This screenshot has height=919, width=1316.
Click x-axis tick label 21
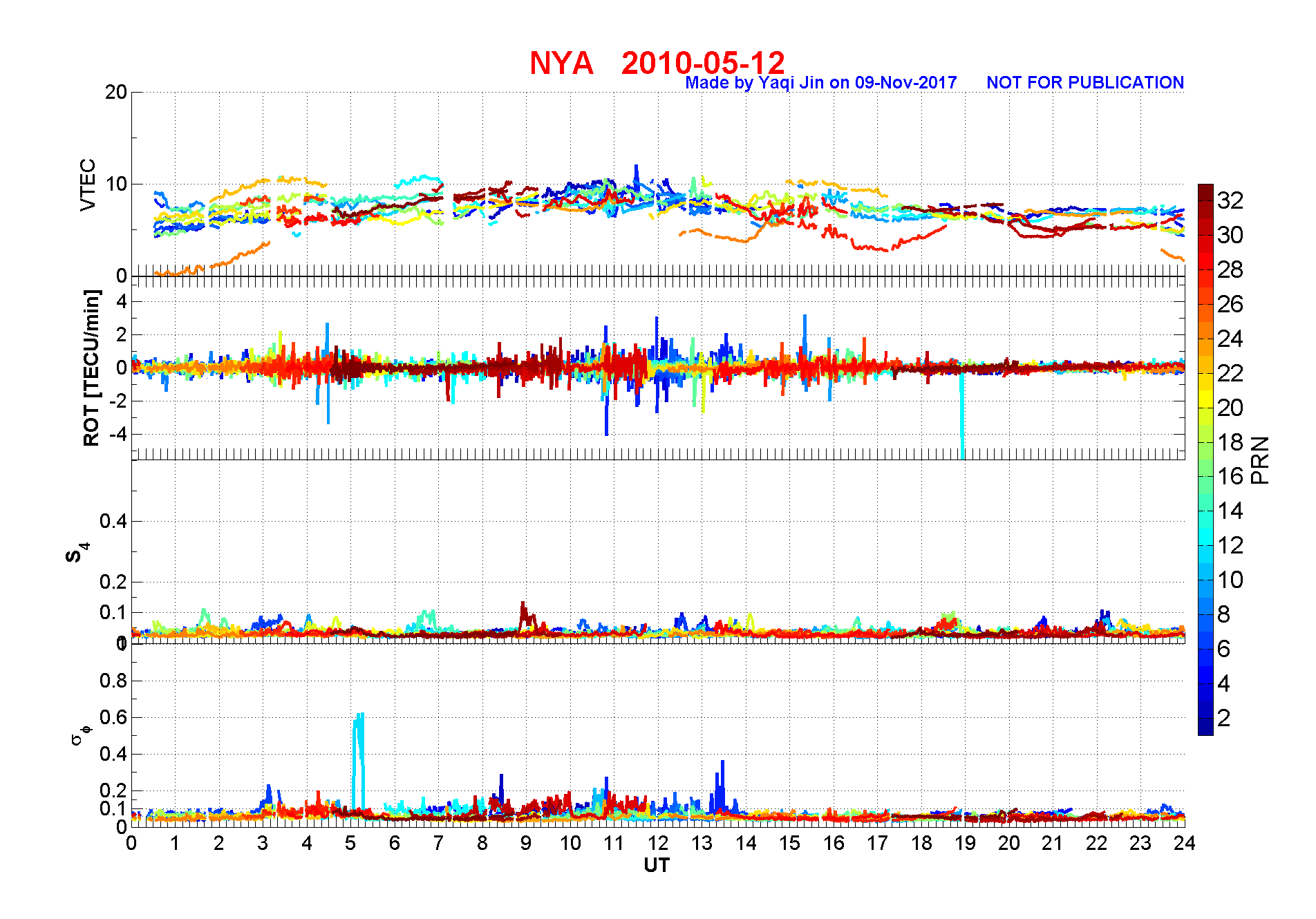1053,843
